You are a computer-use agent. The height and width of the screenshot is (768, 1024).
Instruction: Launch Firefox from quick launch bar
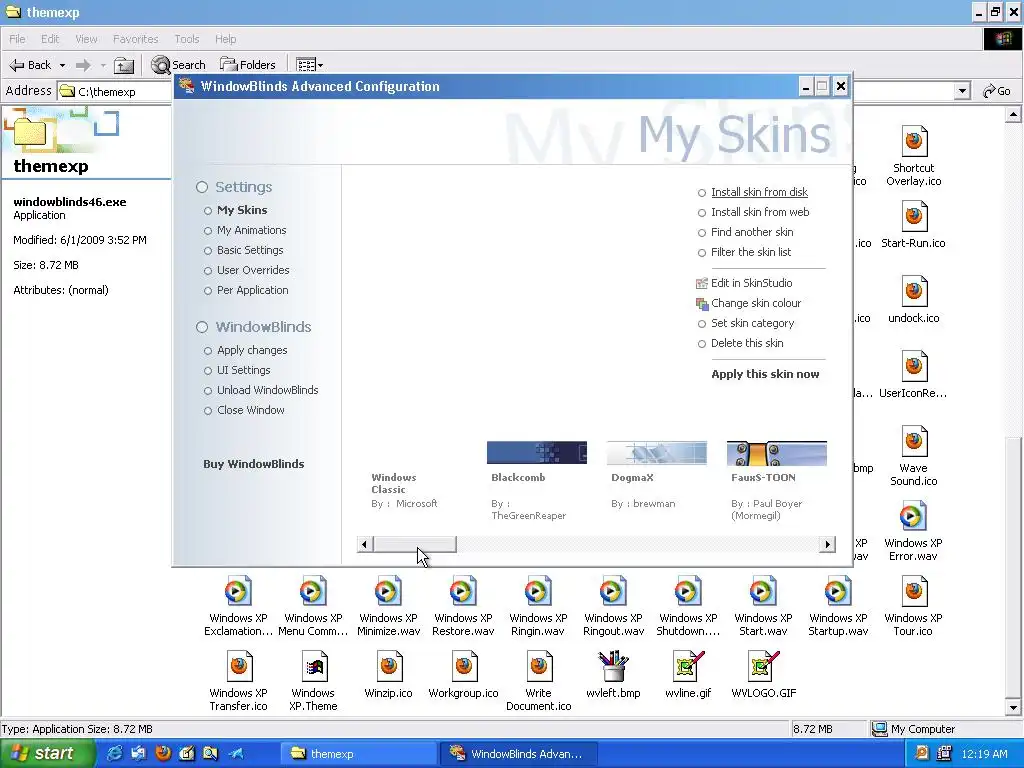coord(163,753)
